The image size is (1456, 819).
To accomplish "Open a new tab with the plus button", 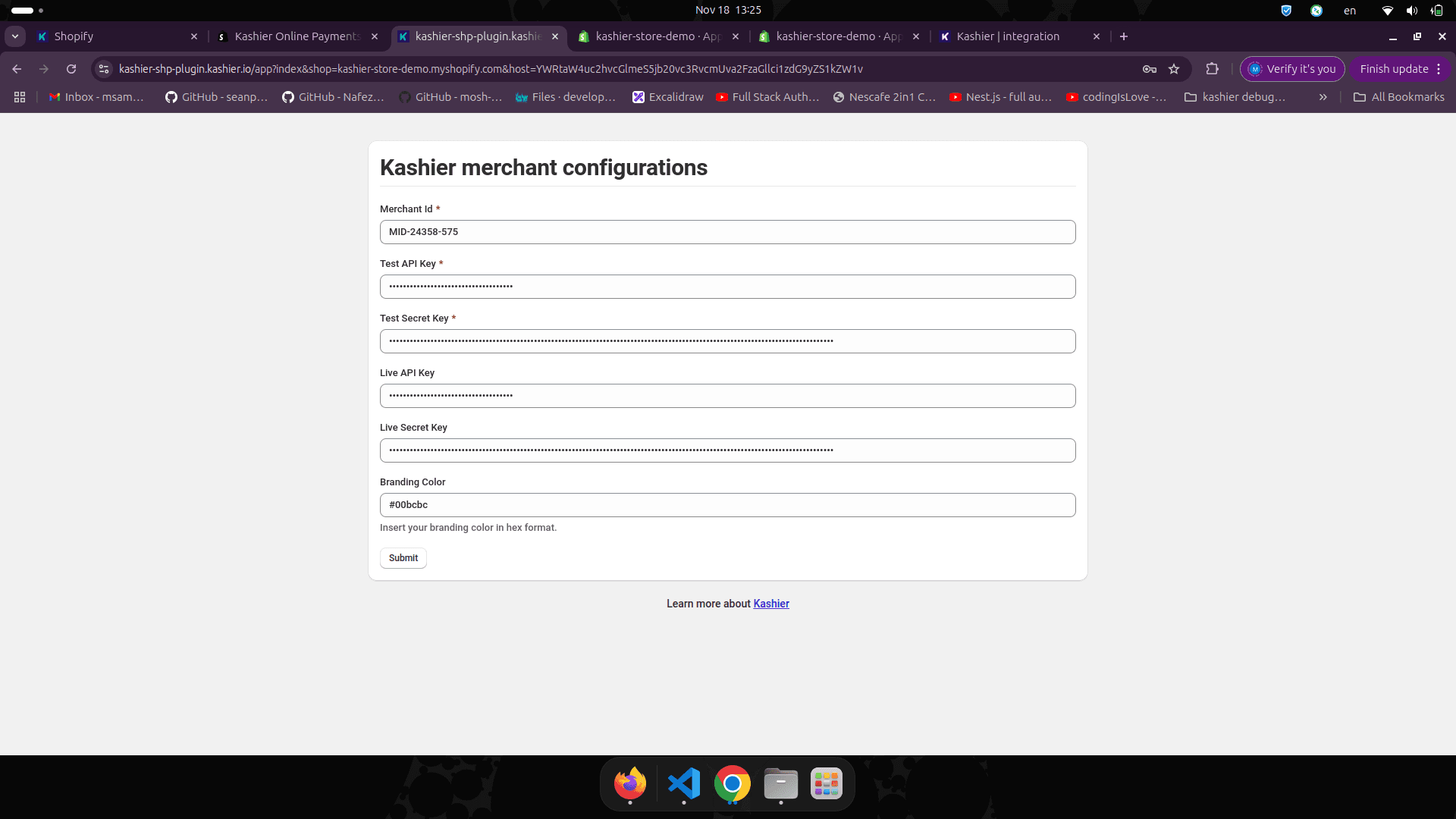I will click(x=1124, y=36).
